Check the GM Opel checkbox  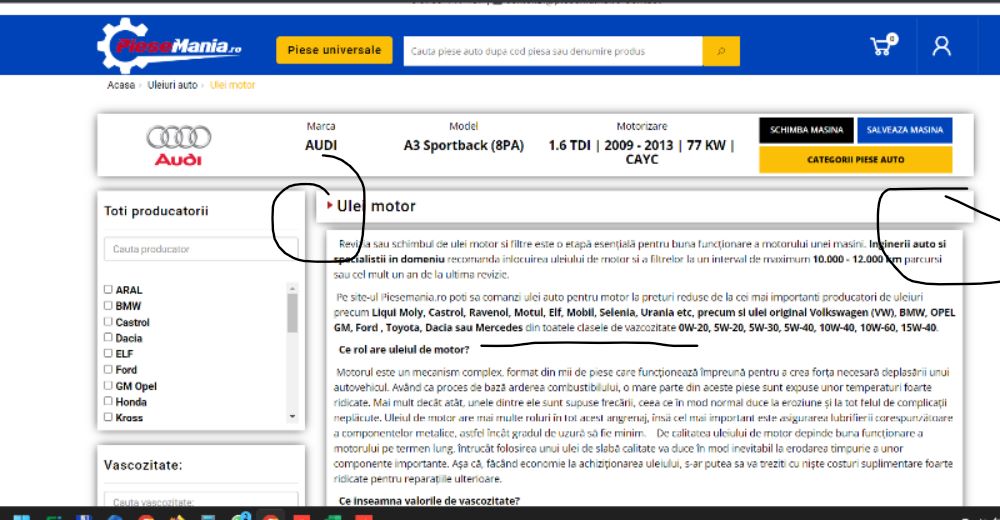point(108,385)
